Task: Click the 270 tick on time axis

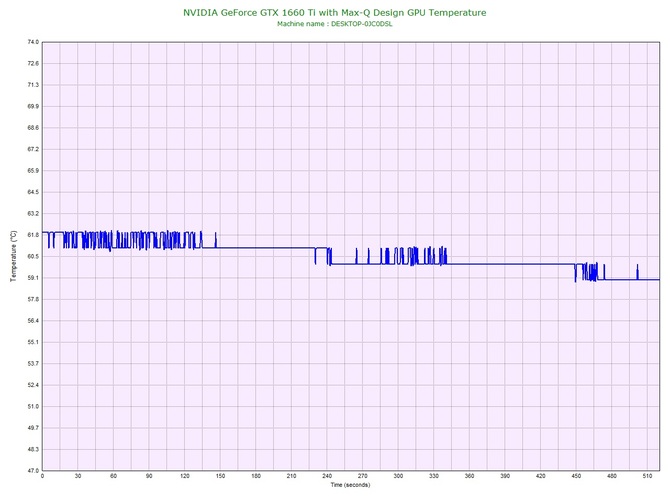Action: pos(363,476)
